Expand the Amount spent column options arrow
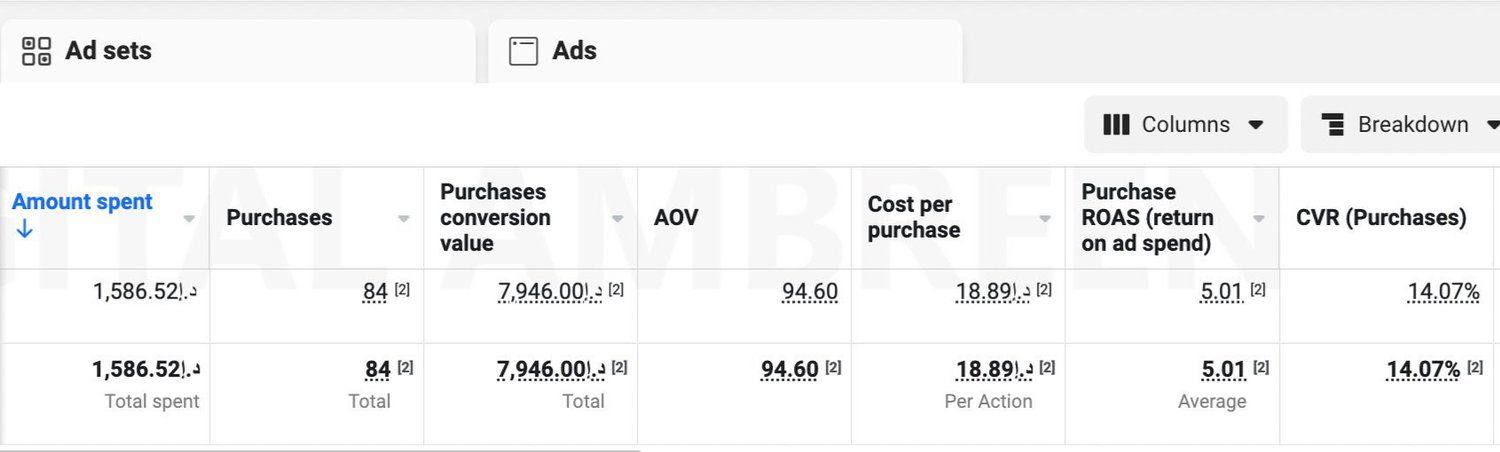The image size is (1500, 452). tap(189, 219)
